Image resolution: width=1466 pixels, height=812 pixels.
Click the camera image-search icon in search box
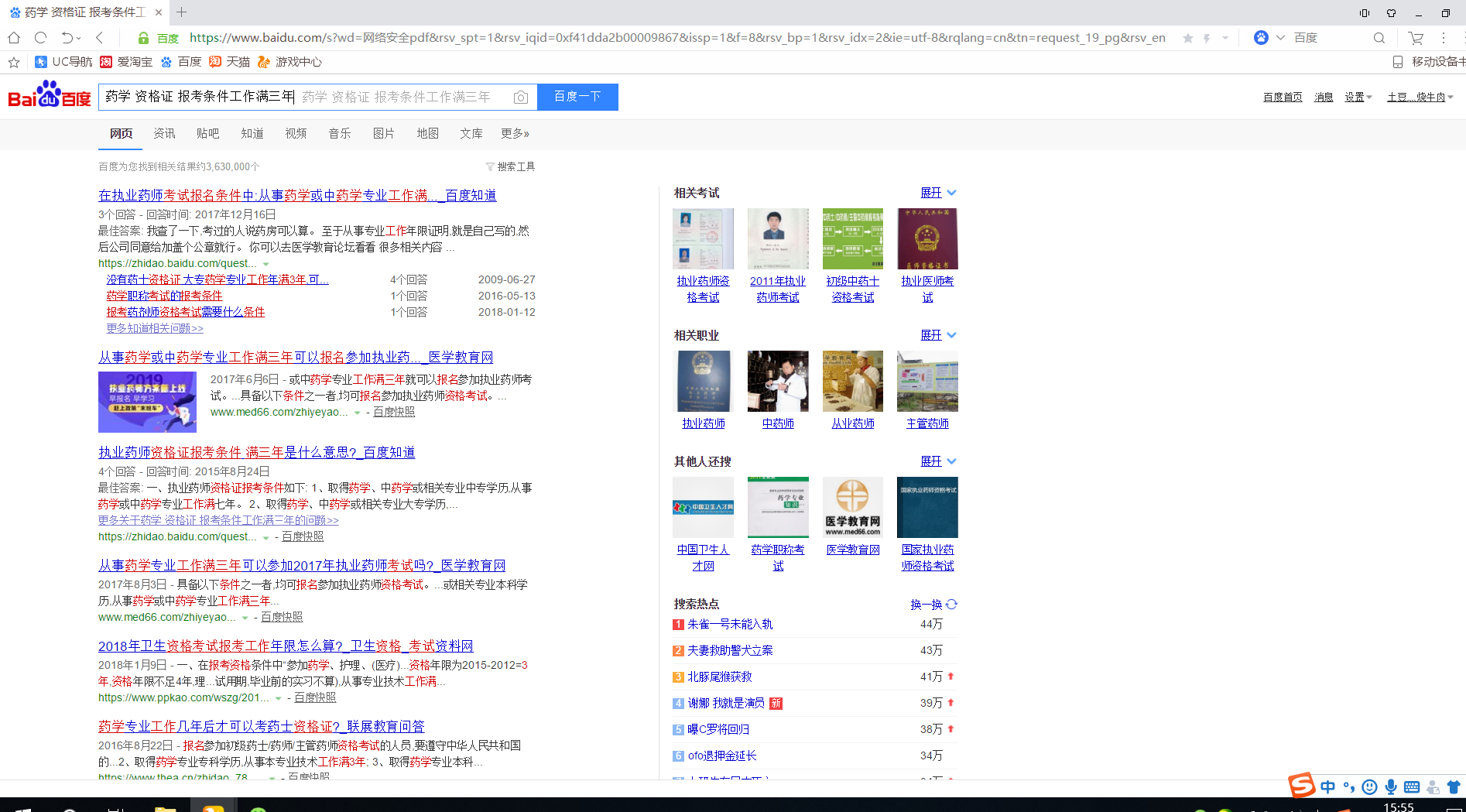(521, 98)
